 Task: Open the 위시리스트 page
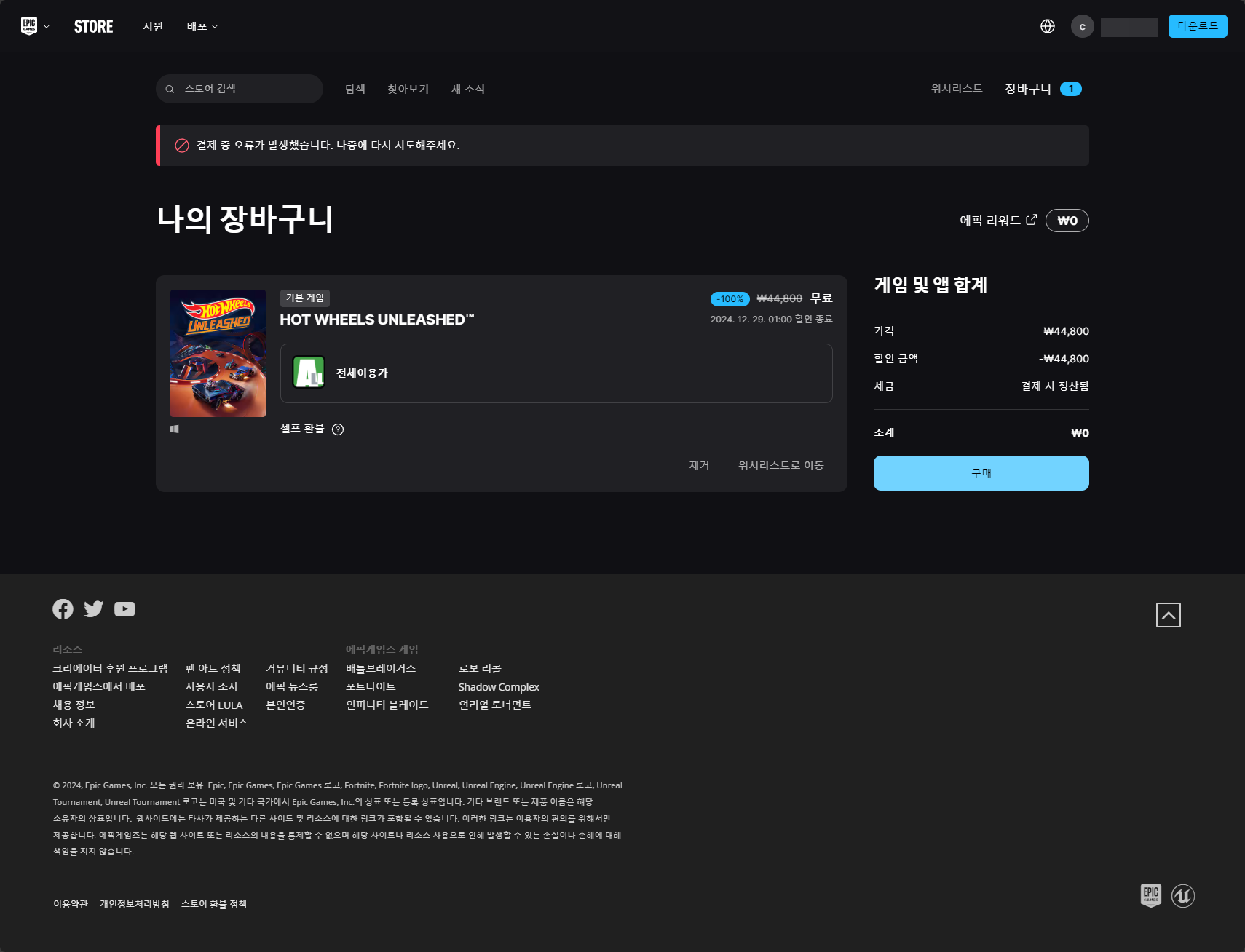coord(957,88)
